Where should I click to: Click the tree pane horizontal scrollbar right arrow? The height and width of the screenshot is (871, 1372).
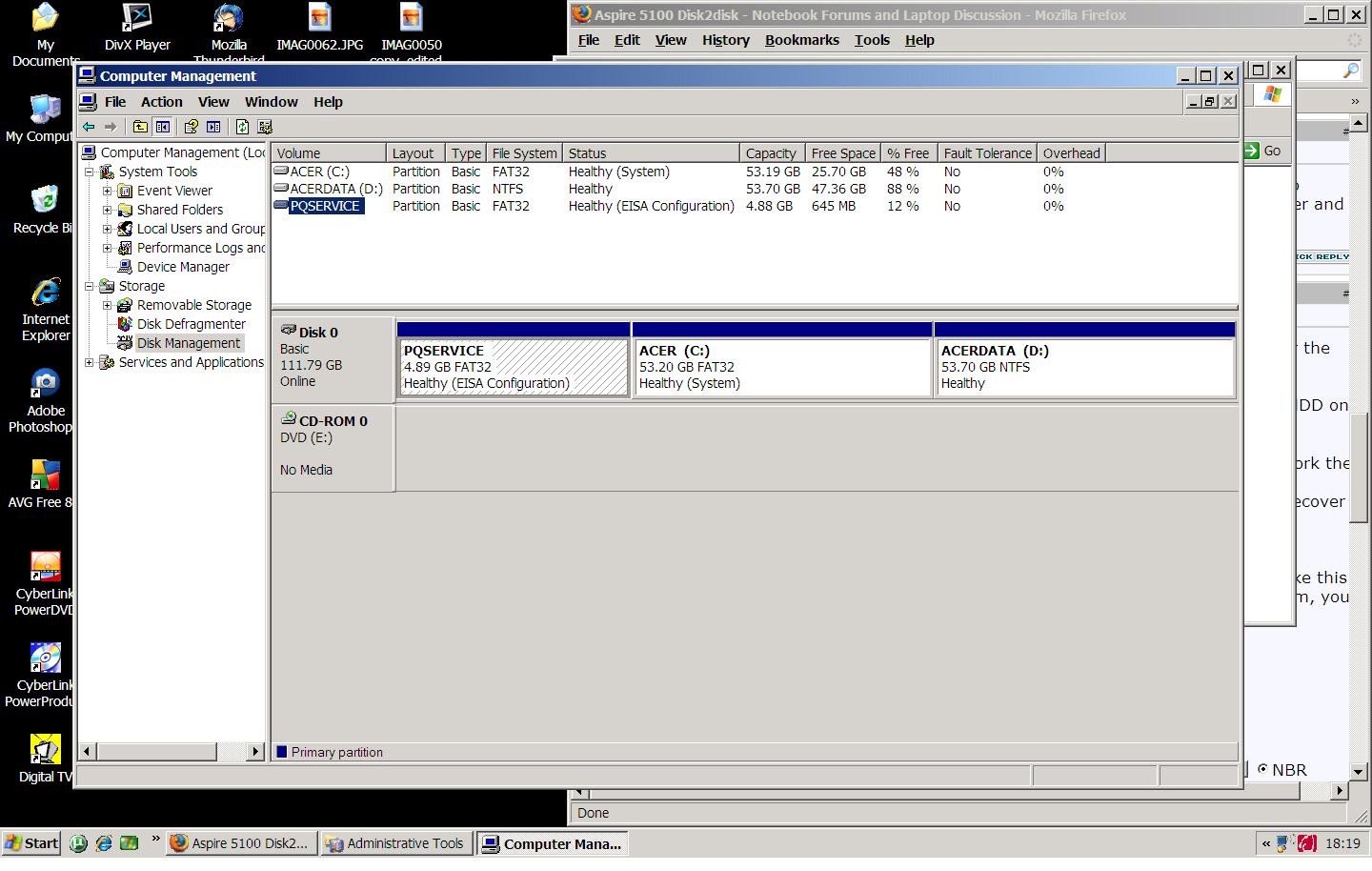254,752
